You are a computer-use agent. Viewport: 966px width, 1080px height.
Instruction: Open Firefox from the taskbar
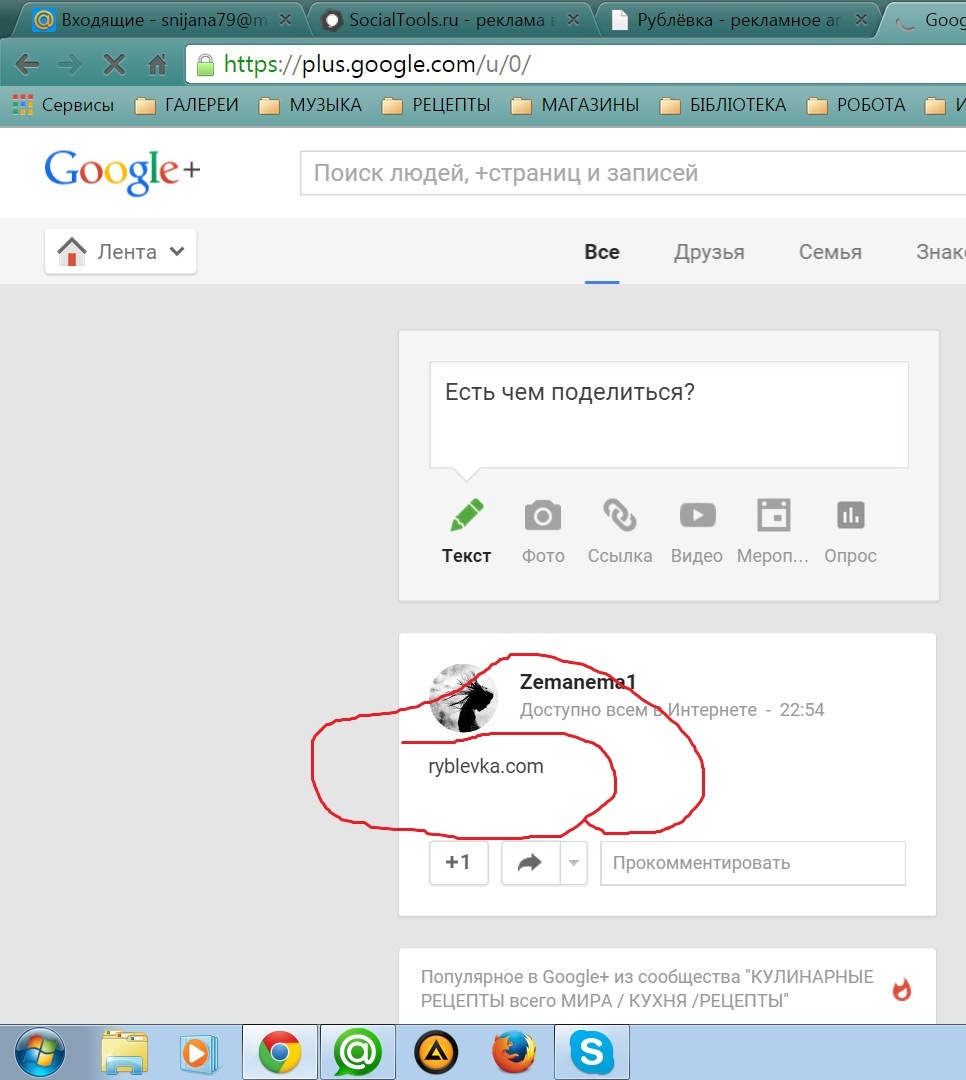point(514,1052)
